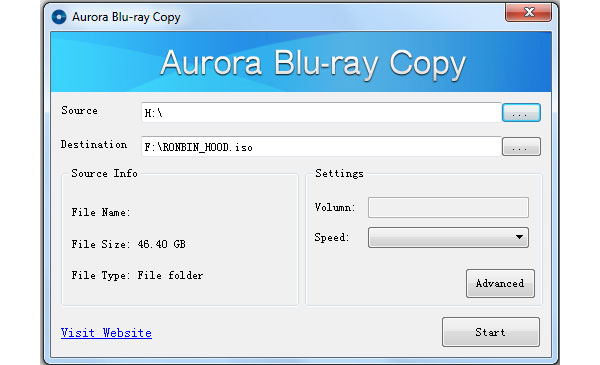Screen dimensions: 600x365
Task: Click the Aurora Blu-ray Copy disc icon
Action: tap(59, 17)
